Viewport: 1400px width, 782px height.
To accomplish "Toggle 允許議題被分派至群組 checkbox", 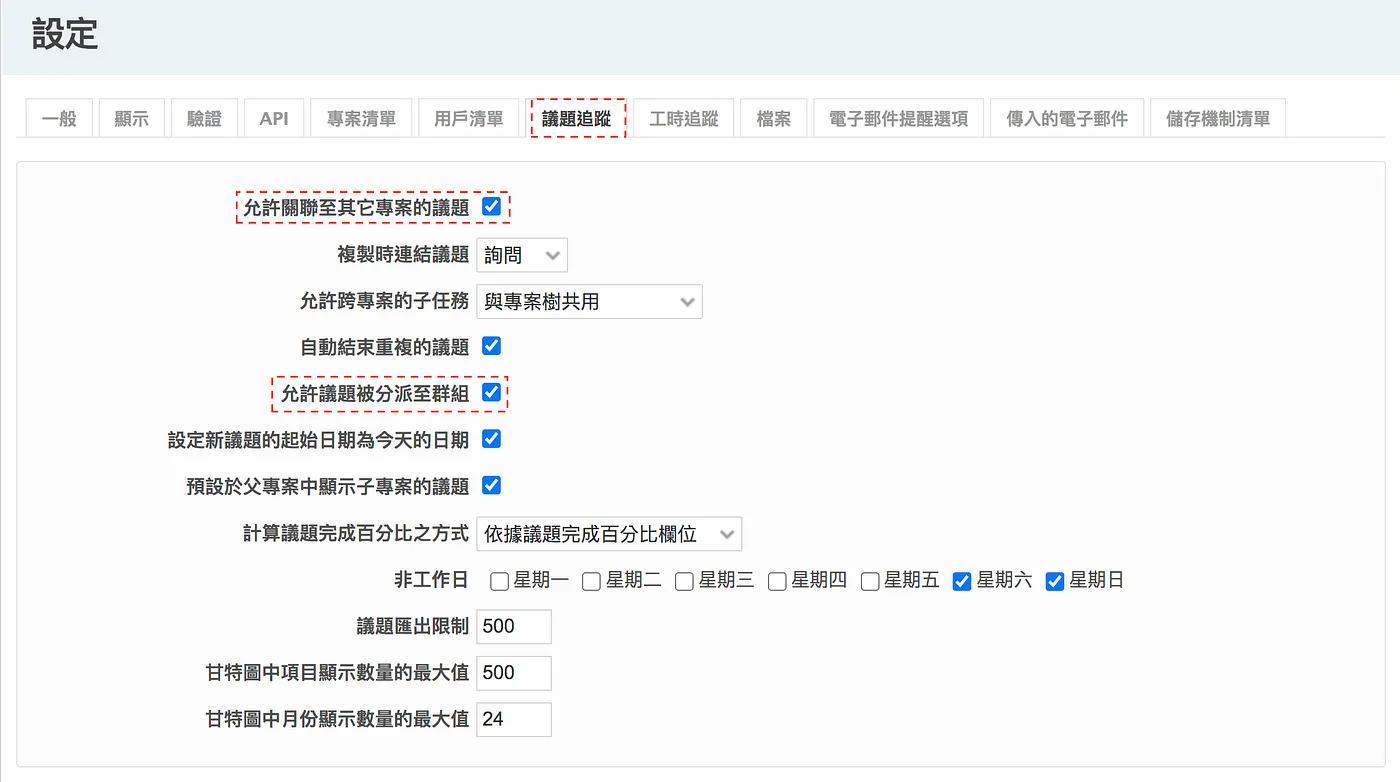I will (x=491, y=392).
